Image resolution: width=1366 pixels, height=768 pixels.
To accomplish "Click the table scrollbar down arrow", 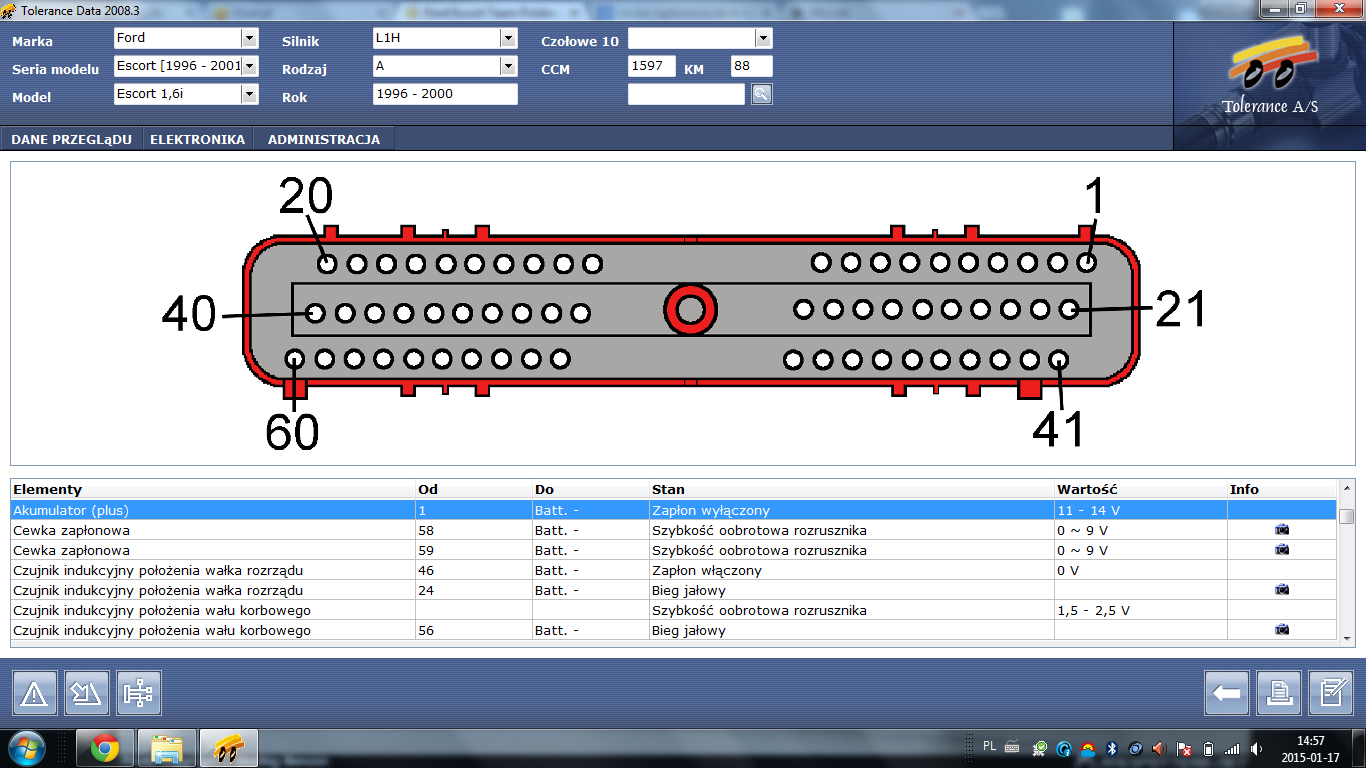I will click(x=1347, y=638).
